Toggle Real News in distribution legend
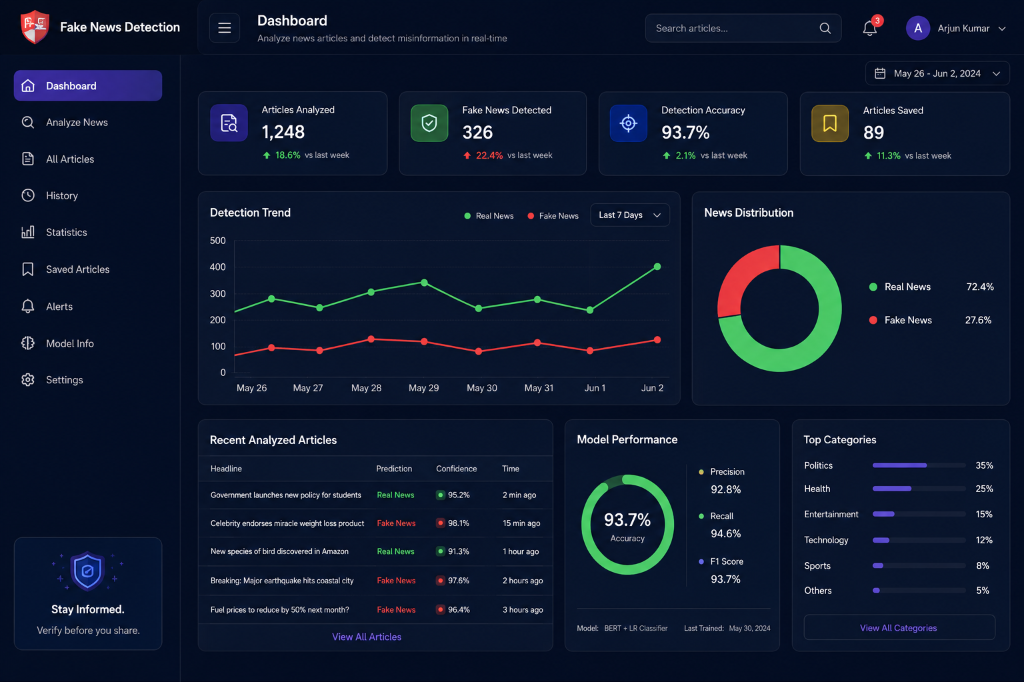The width and height of the screenshot is (1024, 682). pyautogui.click(x=900, y=287)
